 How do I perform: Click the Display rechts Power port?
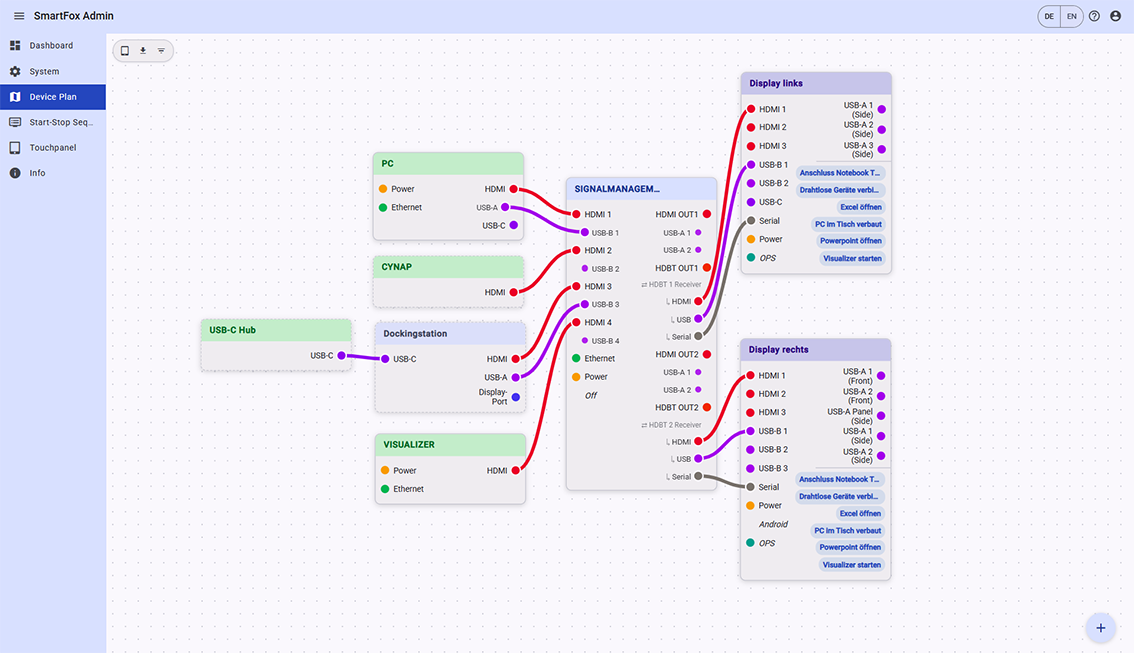[751, 505]
